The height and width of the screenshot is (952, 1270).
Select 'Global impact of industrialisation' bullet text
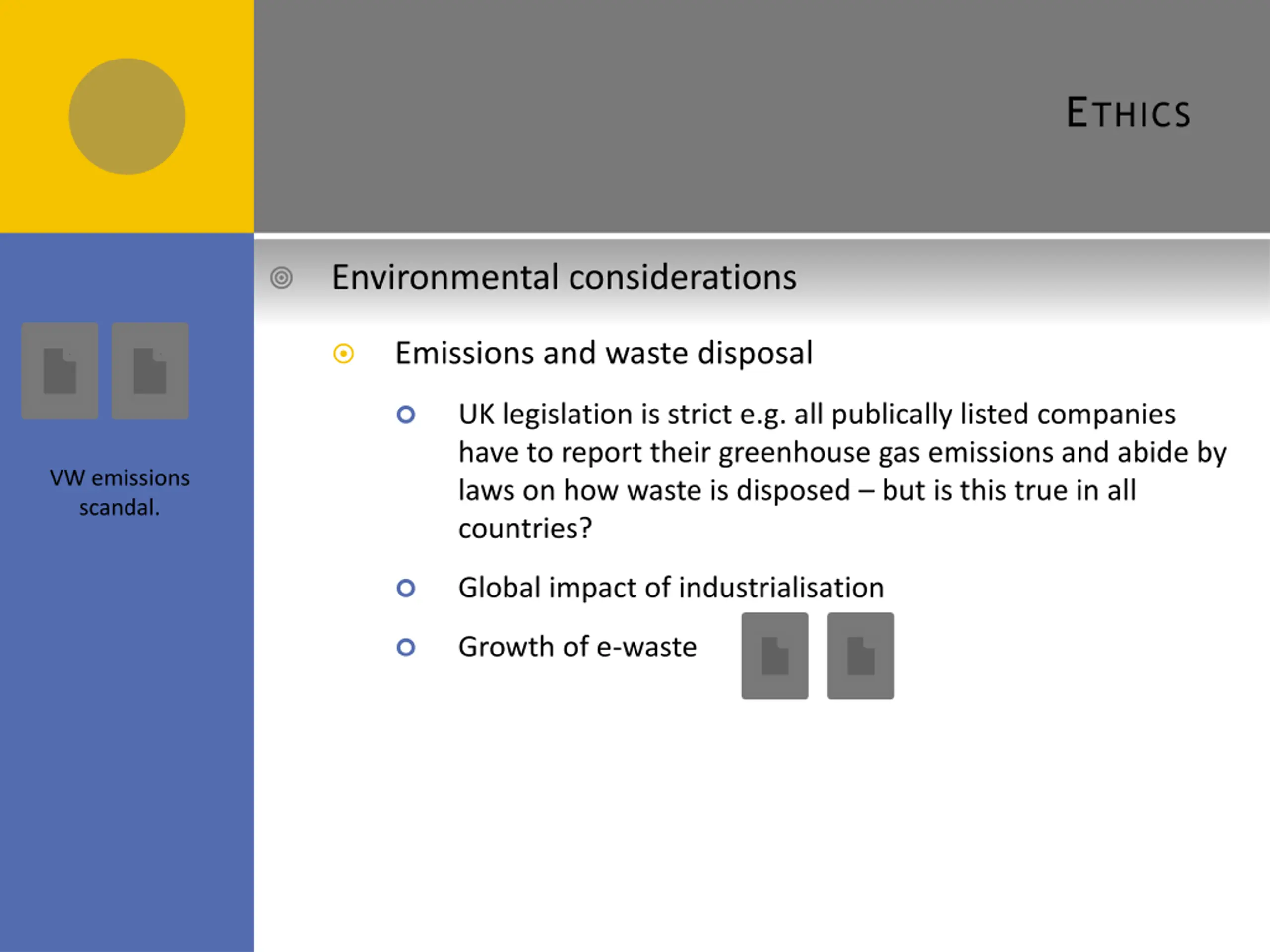(671, 588)
